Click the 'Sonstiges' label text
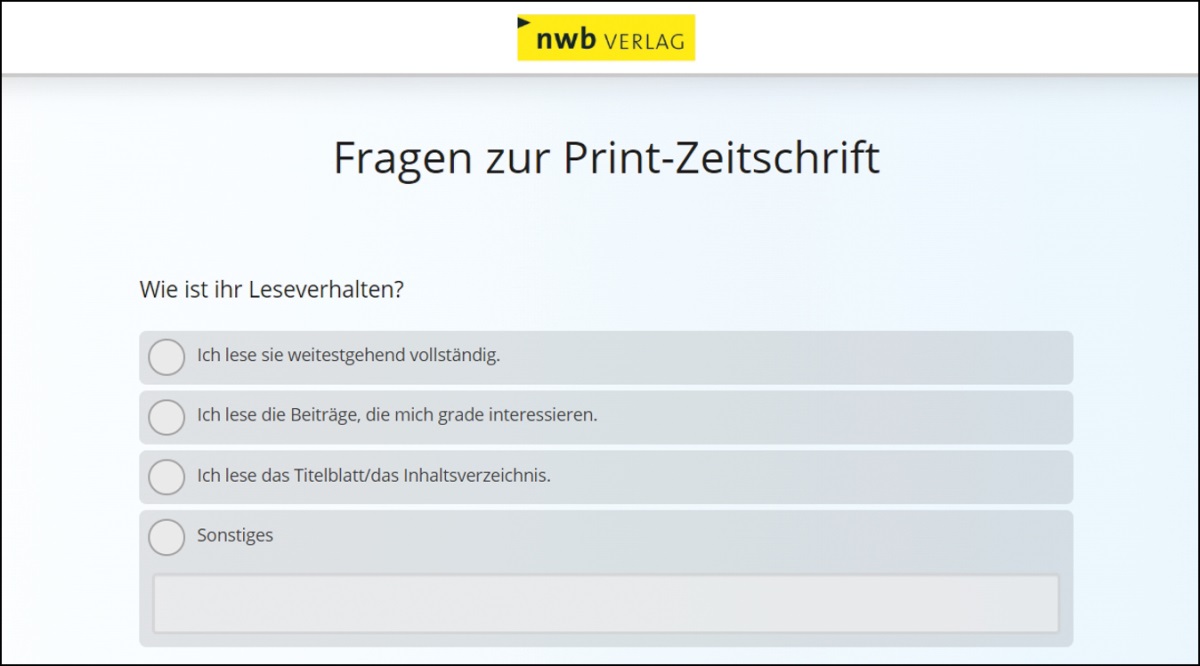Image resolution: width=1200 pixels, height=666 pixels. pyautogui.click(x=235, y=536)
